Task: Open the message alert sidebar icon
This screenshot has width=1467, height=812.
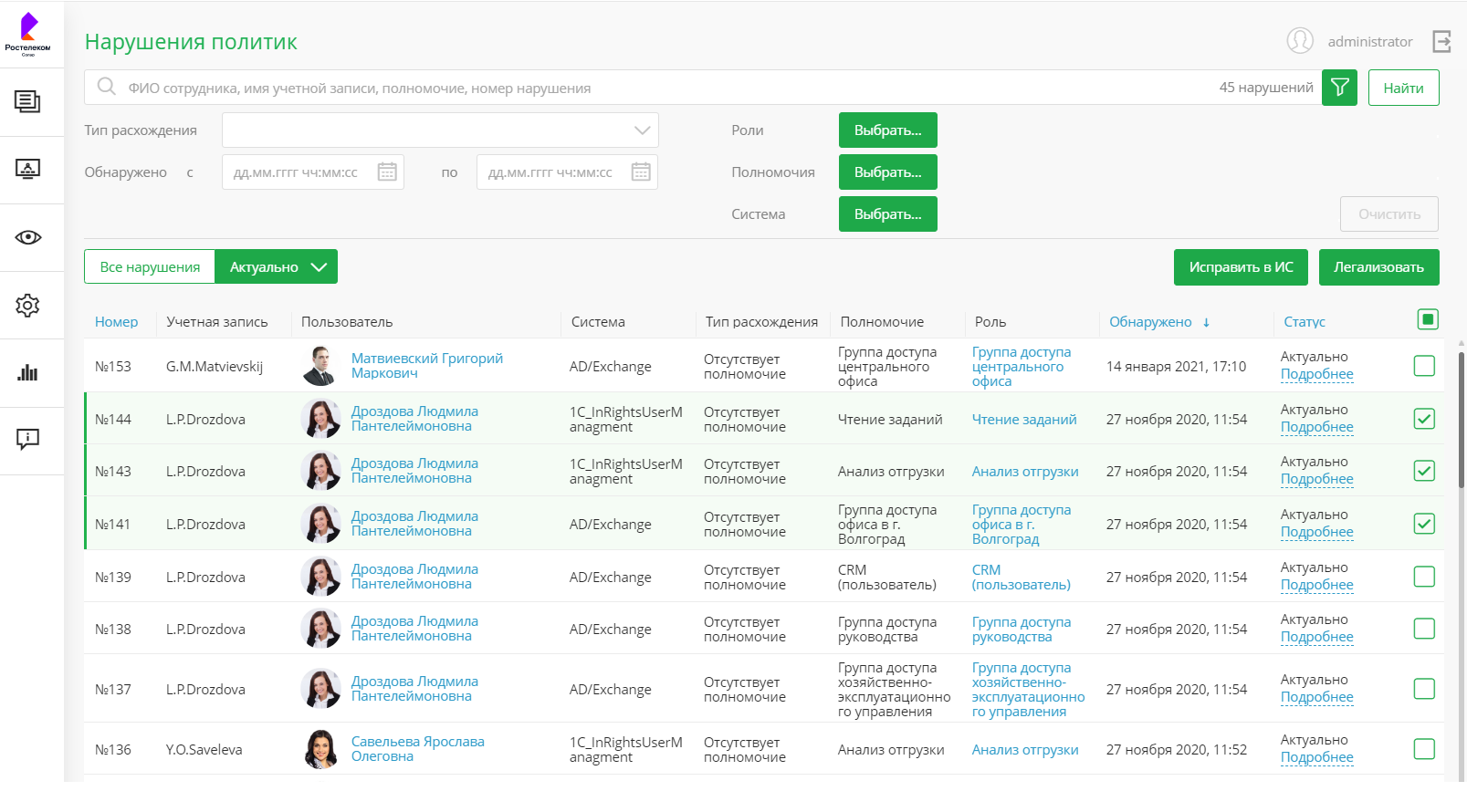Action: pos(27,440)
